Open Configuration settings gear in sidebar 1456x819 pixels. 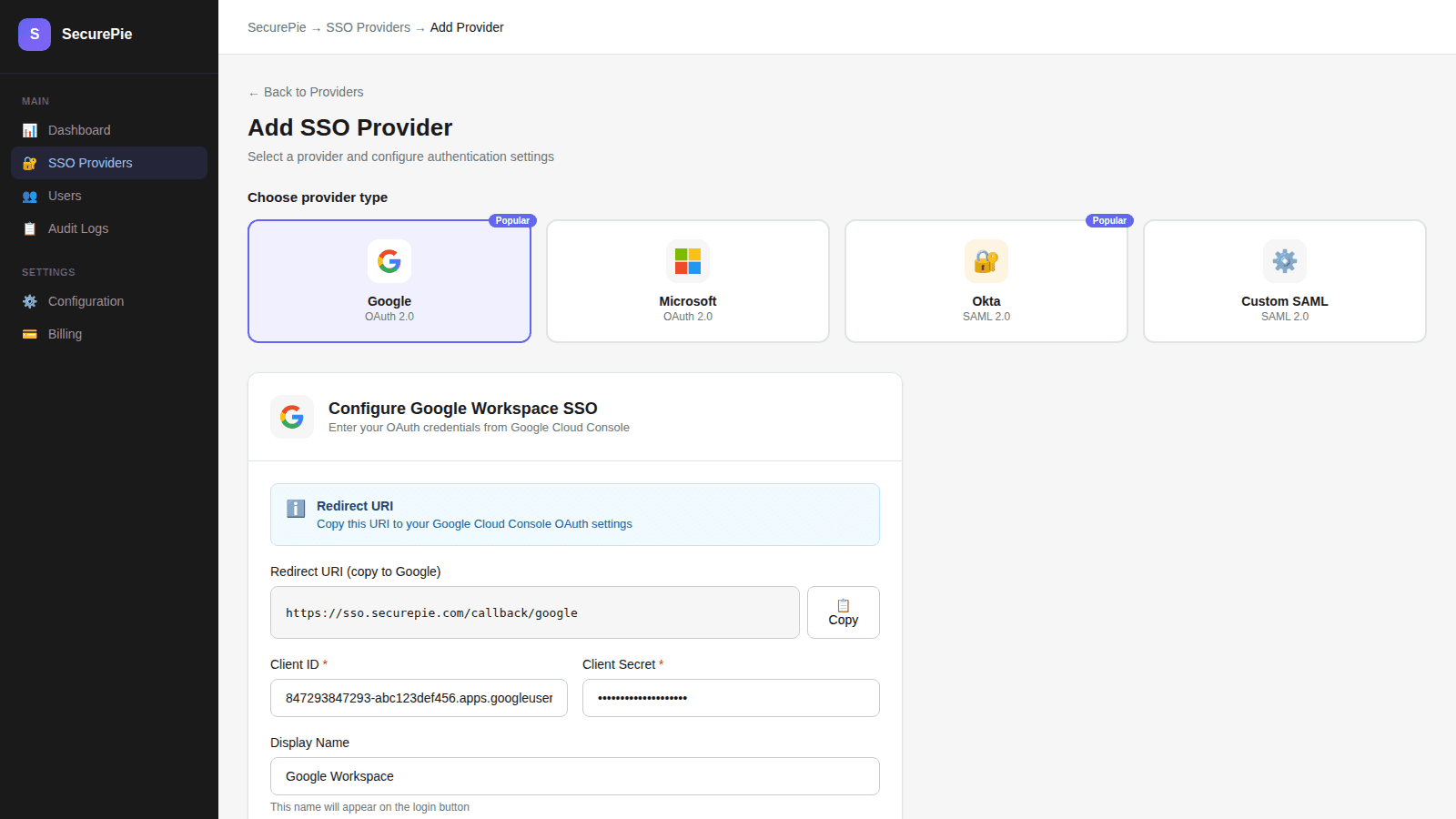click(29, 301)
